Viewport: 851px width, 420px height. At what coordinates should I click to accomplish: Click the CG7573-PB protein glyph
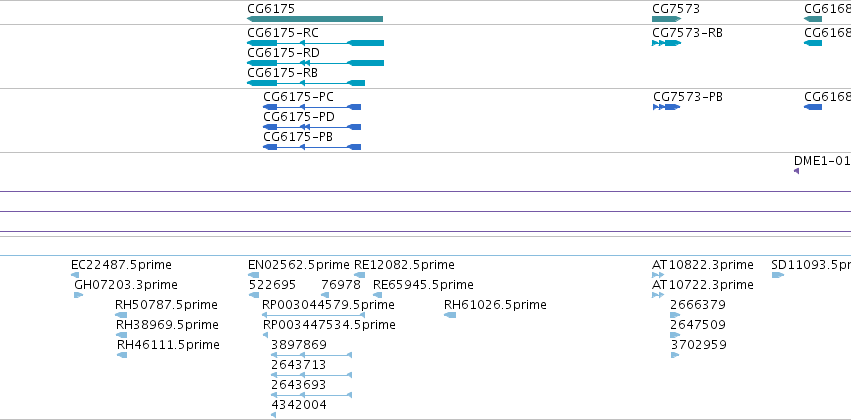pyautogui.click(x=666, y=107)
